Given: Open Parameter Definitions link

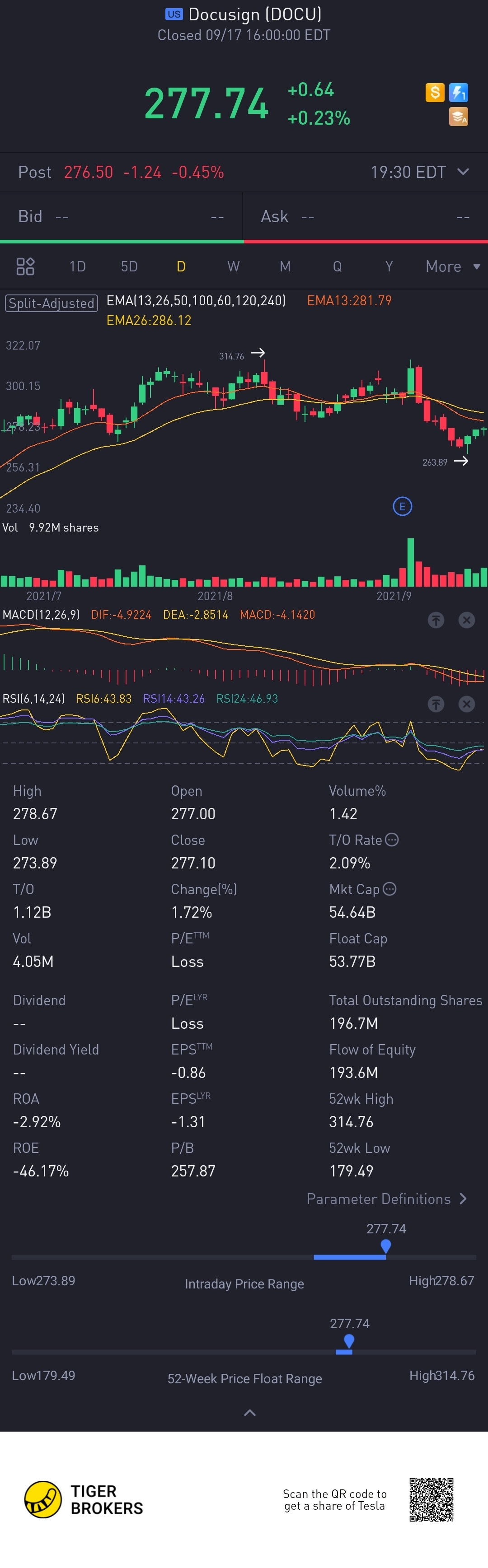Looking at the screenshot, I should pyautogui.click(x=387, y=1199).
